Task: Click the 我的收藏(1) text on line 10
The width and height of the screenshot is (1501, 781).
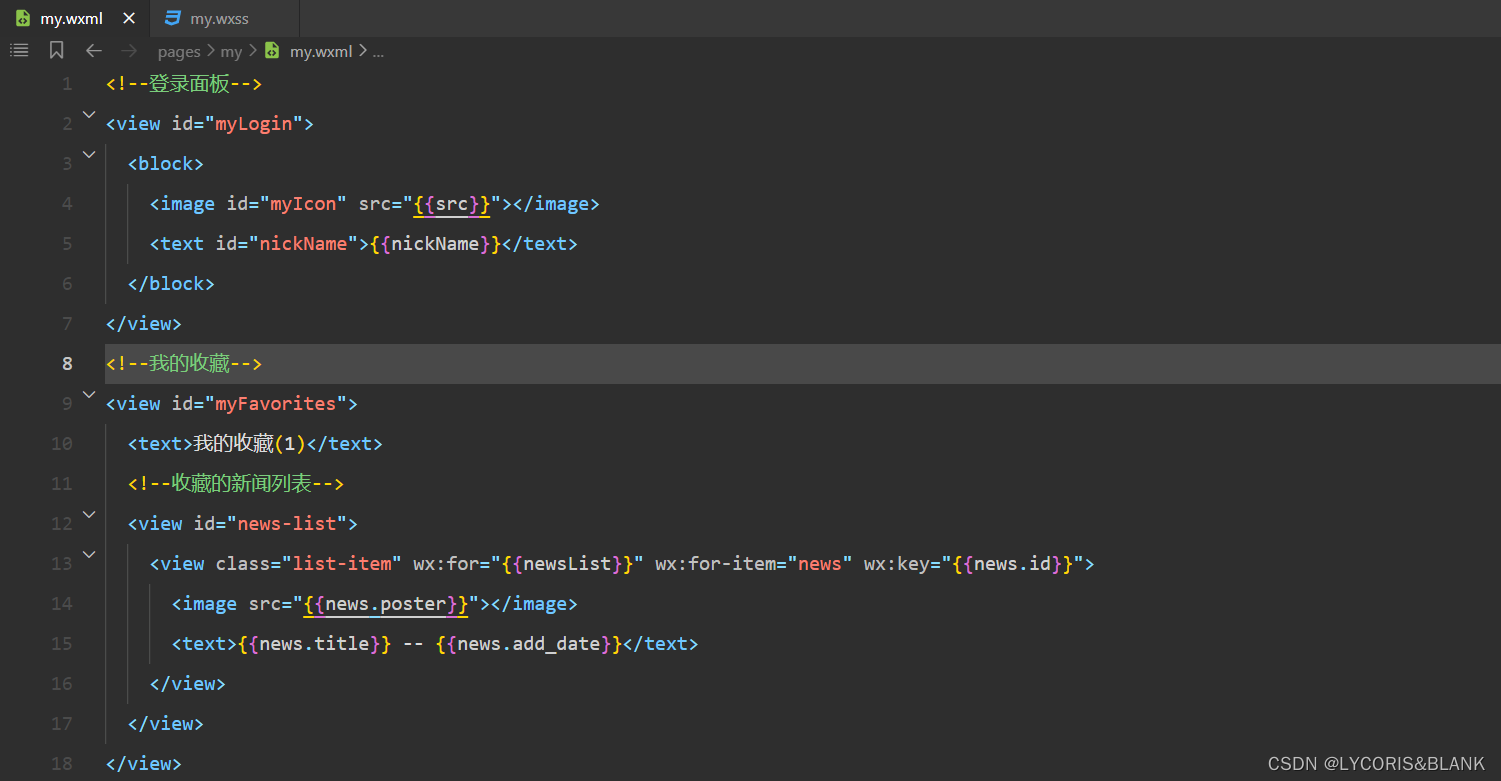Action: 248,444
